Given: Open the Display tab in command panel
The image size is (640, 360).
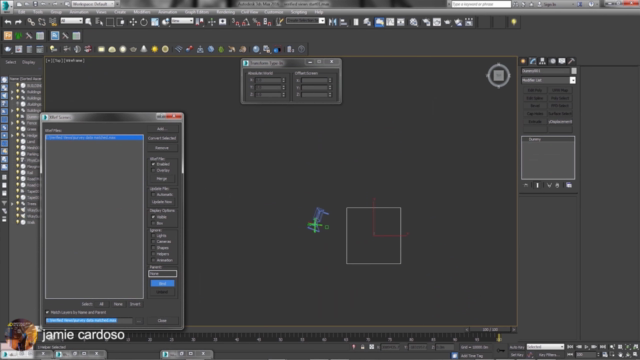Looking at the screenshot, I should [562, 61].
